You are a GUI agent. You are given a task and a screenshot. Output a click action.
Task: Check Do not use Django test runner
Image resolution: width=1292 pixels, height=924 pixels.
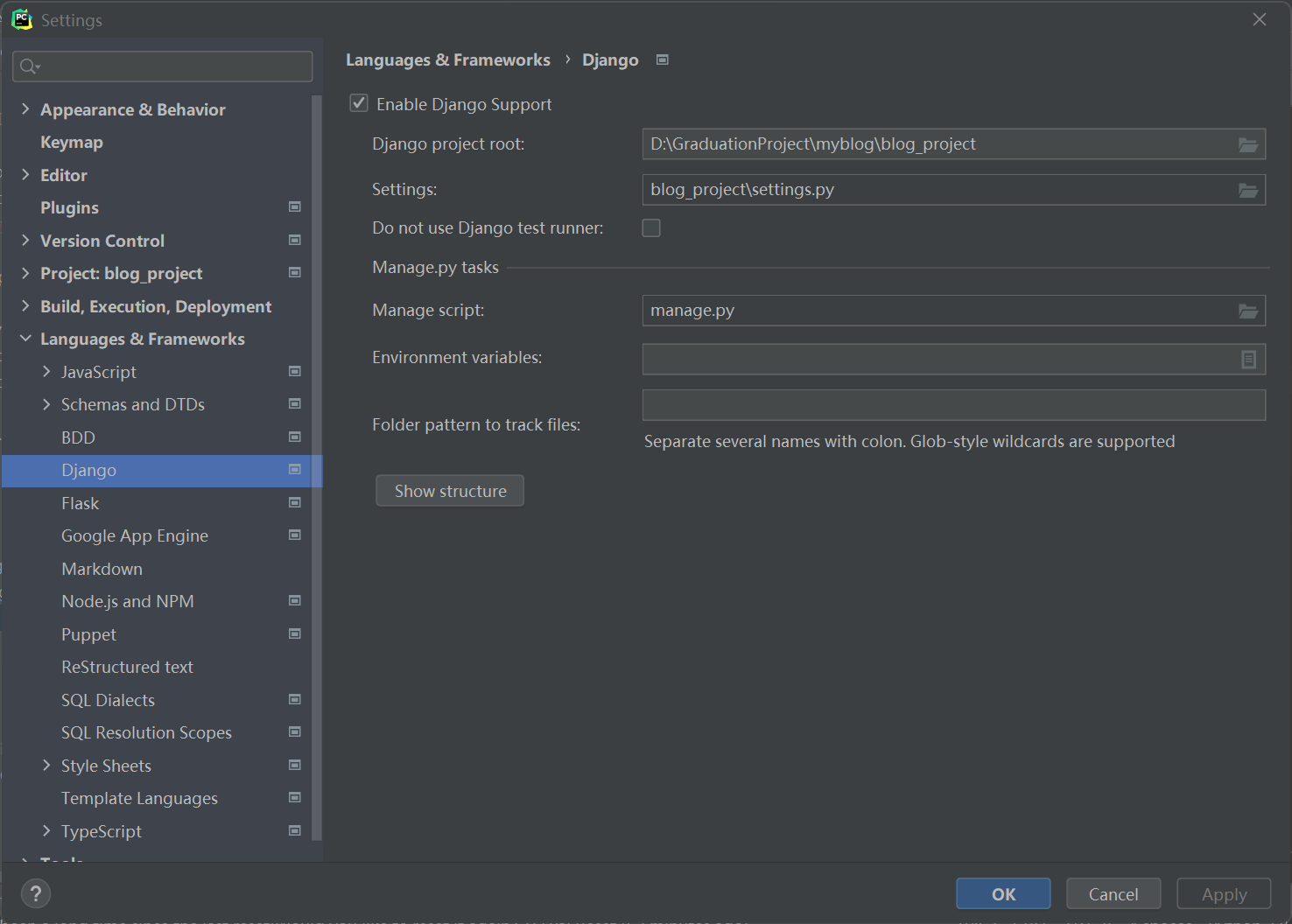click(651, 228)
